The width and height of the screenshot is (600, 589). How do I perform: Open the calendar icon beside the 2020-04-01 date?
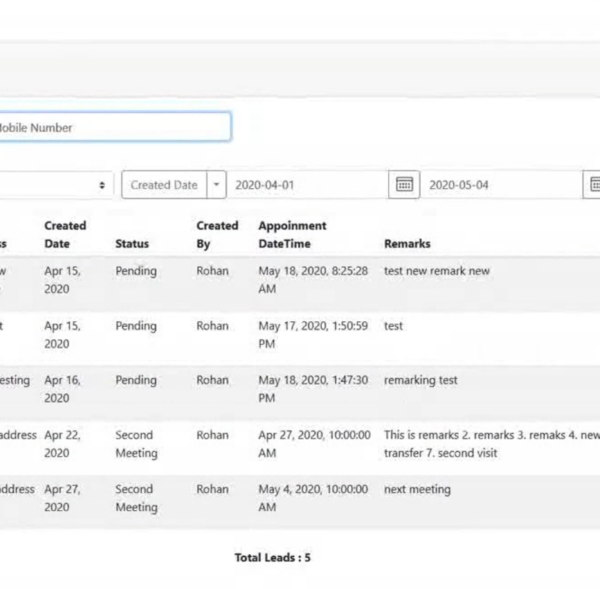coord(404,185)
